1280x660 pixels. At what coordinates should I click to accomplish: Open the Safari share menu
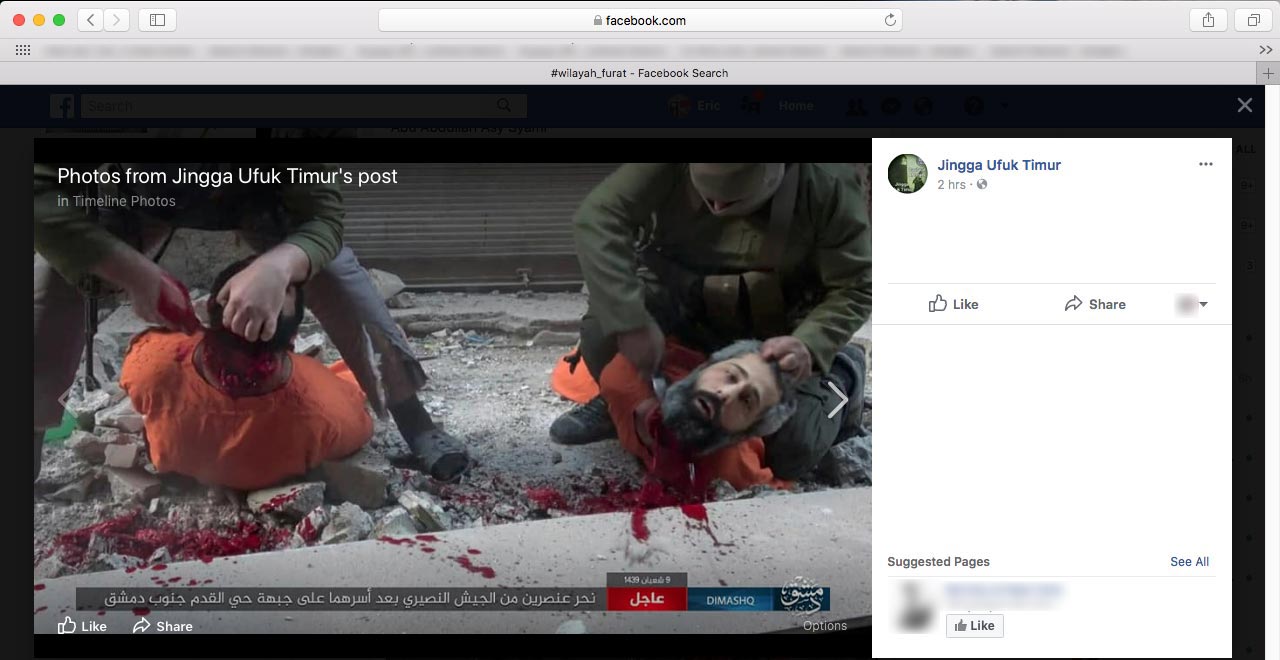(x=1208, y=20)
